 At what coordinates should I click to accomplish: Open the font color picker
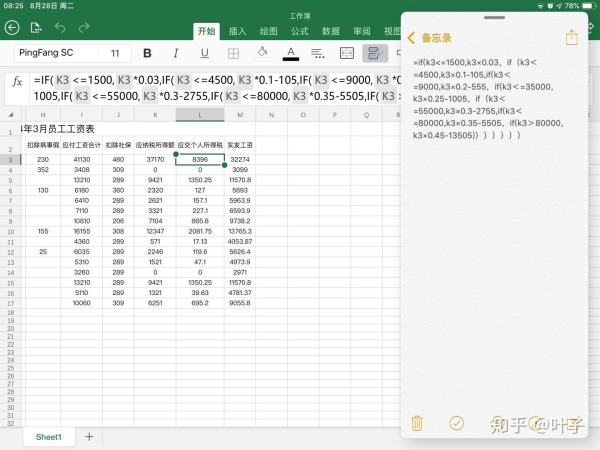click(291, 53)
